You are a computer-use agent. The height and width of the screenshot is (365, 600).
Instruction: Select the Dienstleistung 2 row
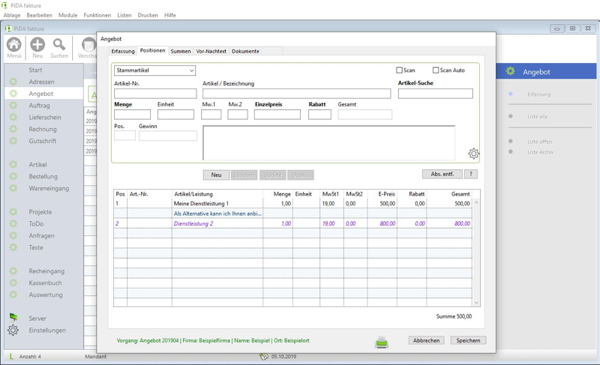[x=293, y=223]
